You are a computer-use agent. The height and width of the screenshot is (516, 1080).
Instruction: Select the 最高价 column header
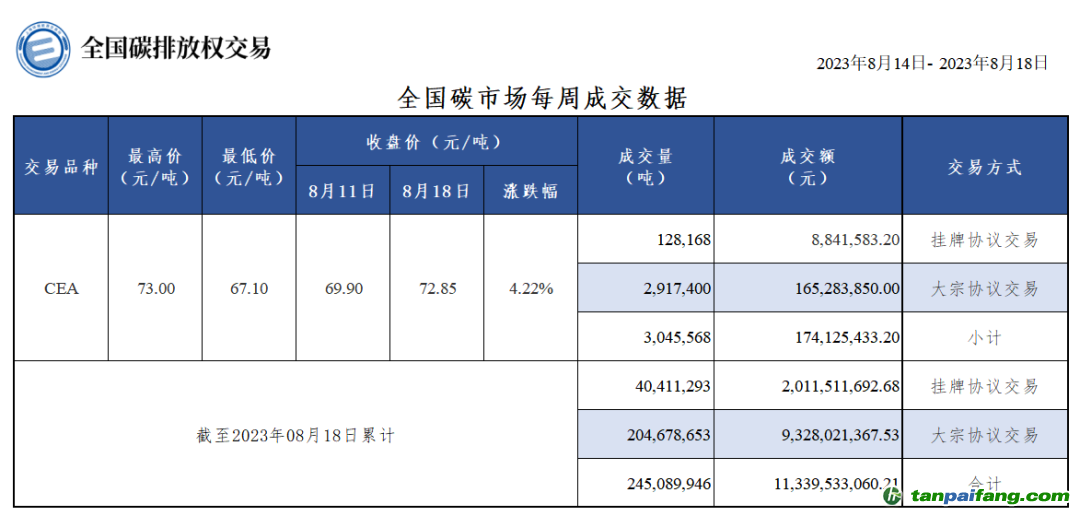(155, 167)
